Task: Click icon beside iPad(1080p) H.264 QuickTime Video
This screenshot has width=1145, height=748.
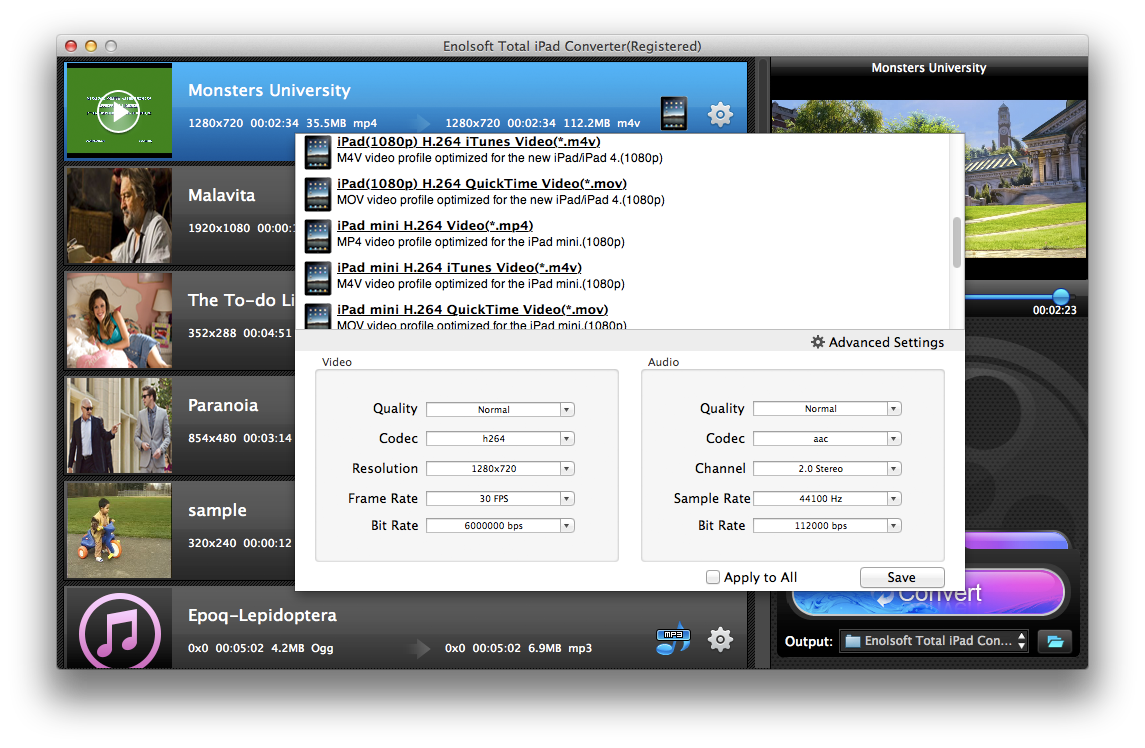Action: pyautogui.click(x=318, y=194)
